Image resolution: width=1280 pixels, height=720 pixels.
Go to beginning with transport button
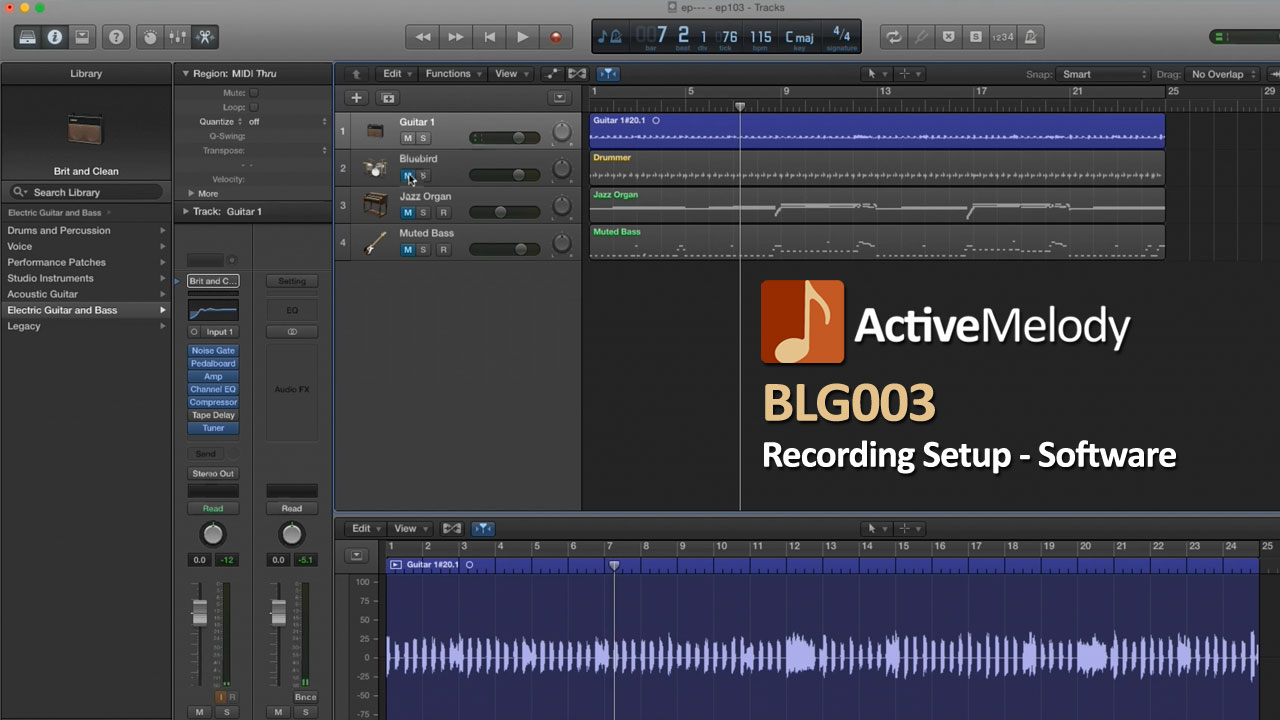489,37
